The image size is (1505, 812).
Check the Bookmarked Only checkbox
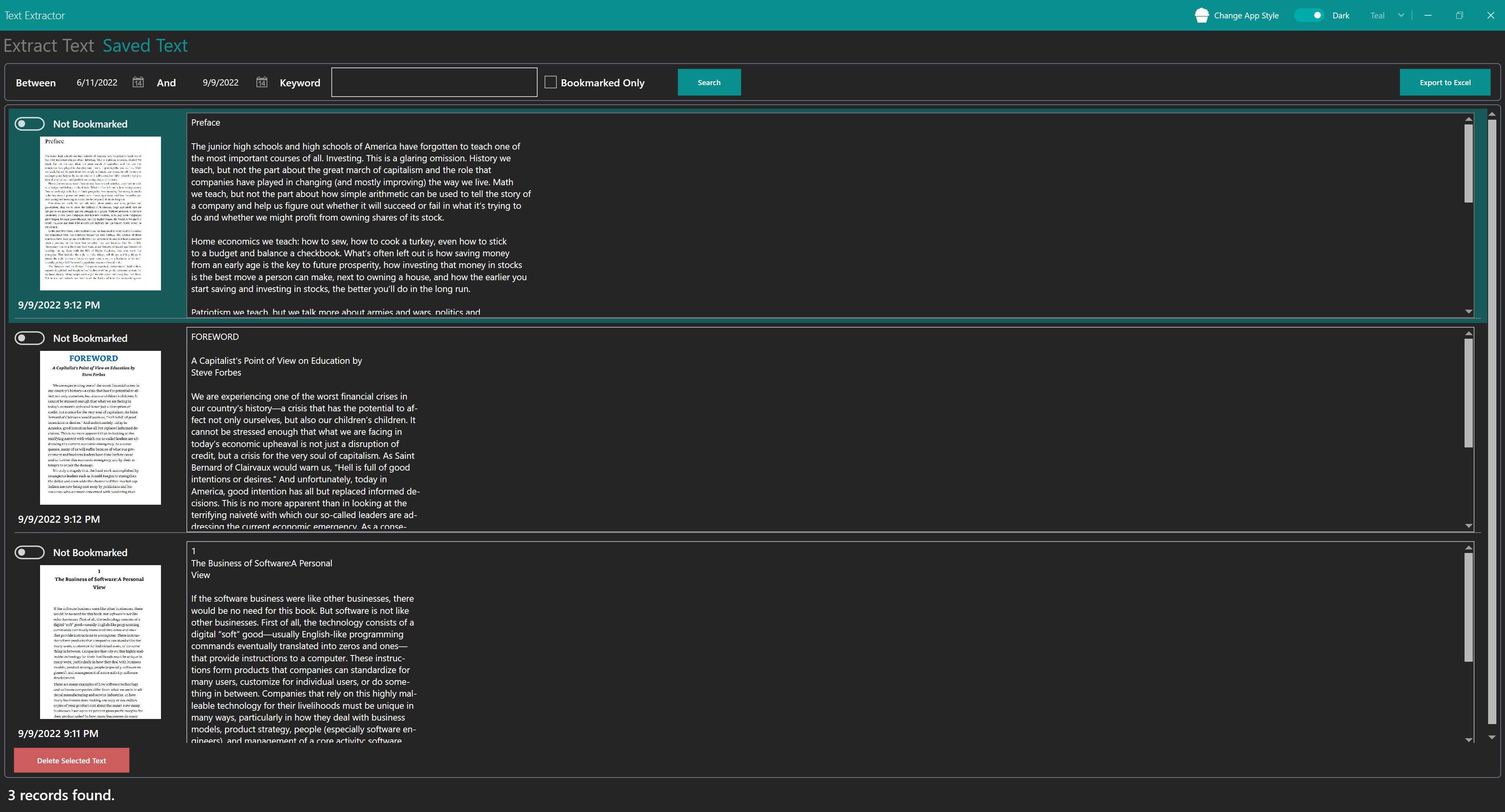click(550, 82)
